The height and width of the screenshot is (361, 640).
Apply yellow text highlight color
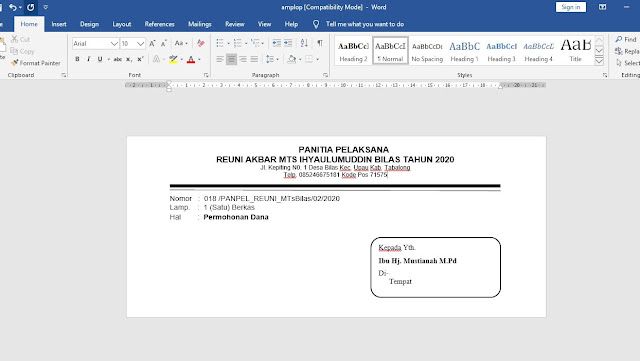pyautogui.click(x=173, y=59)
